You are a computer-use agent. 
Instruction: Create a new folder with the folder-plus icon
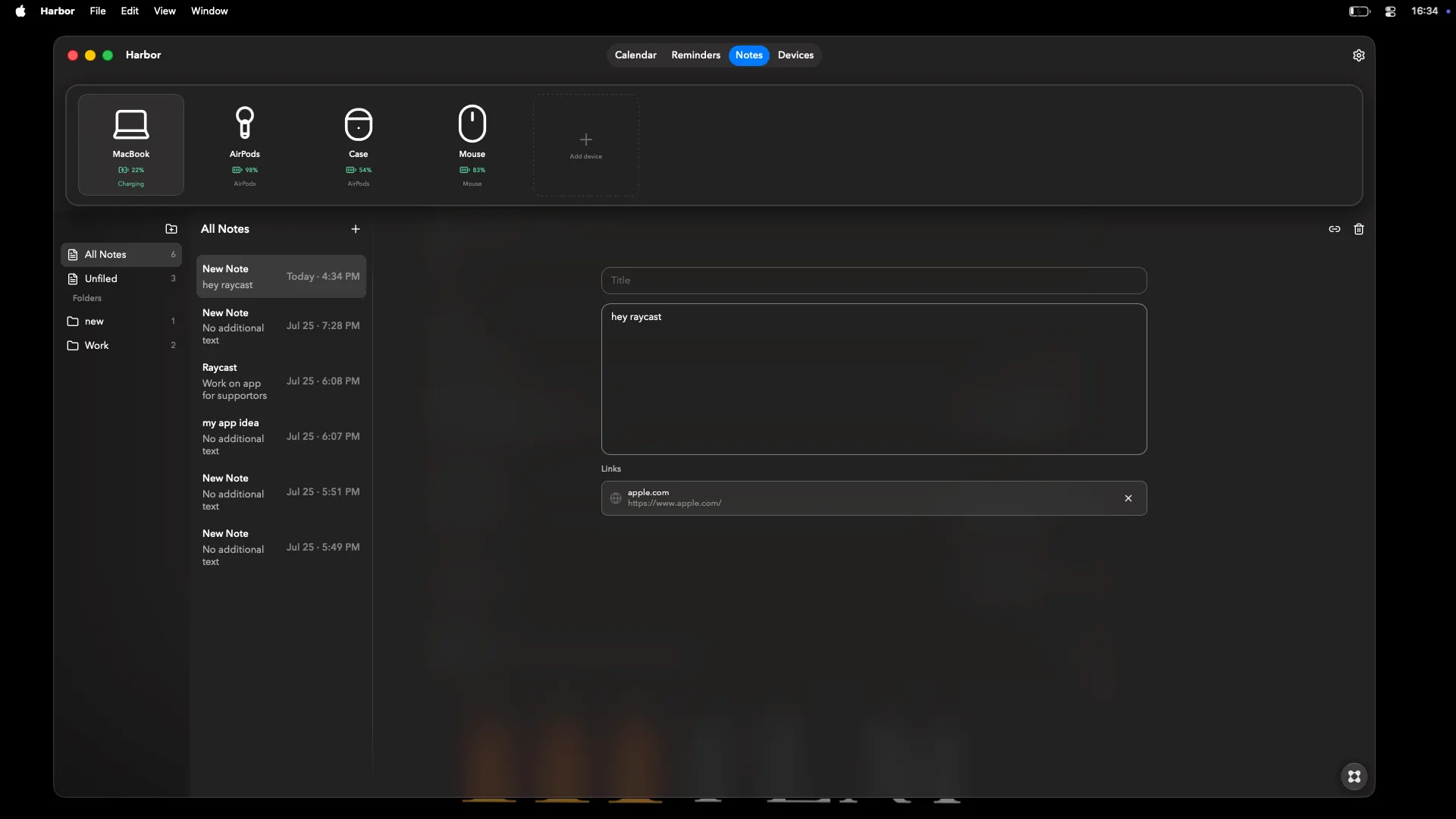click(171, 229)
